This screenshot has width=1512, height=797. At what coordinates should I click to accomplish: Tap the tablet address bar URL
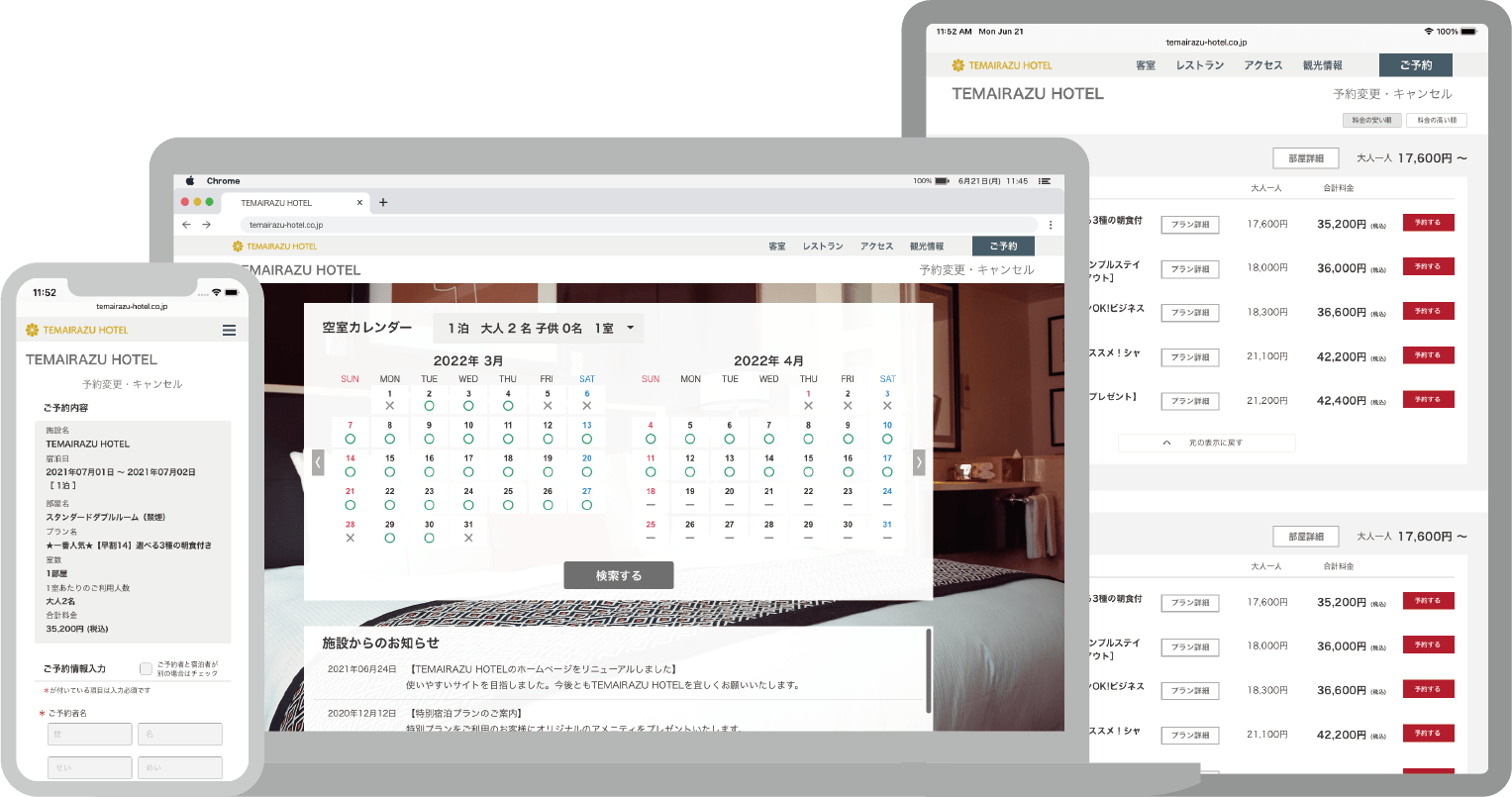click(1206, 43)
